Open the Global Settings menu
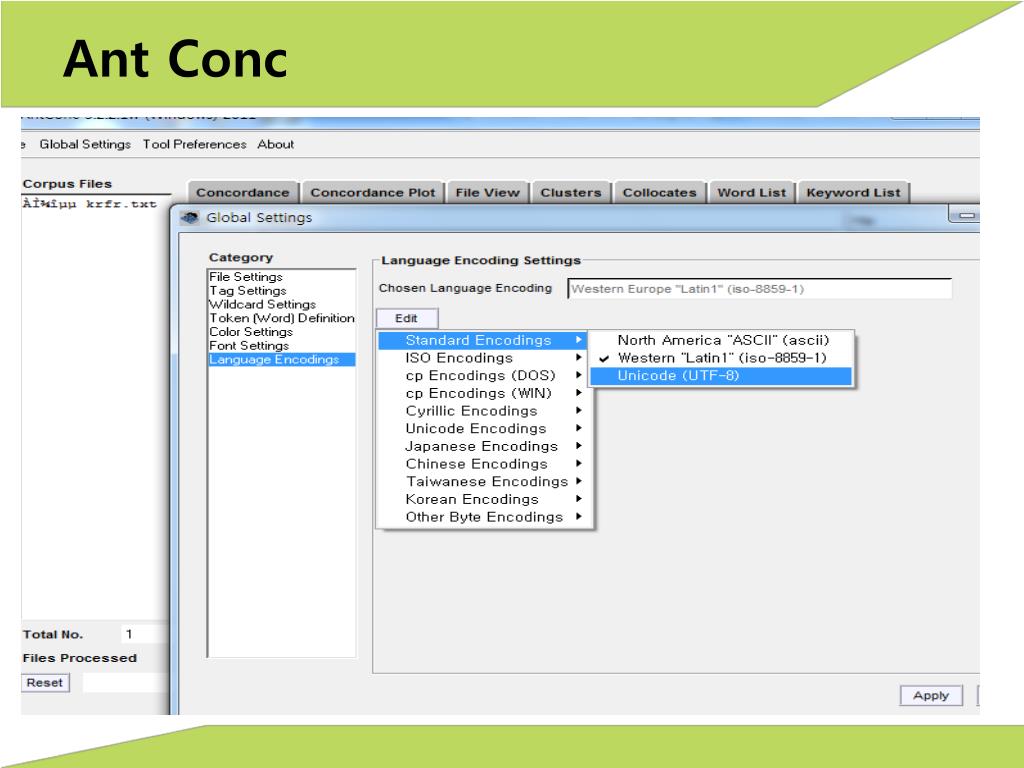Screen dimensions: 1024x768 pyautogui.click(x=85, y=144)
